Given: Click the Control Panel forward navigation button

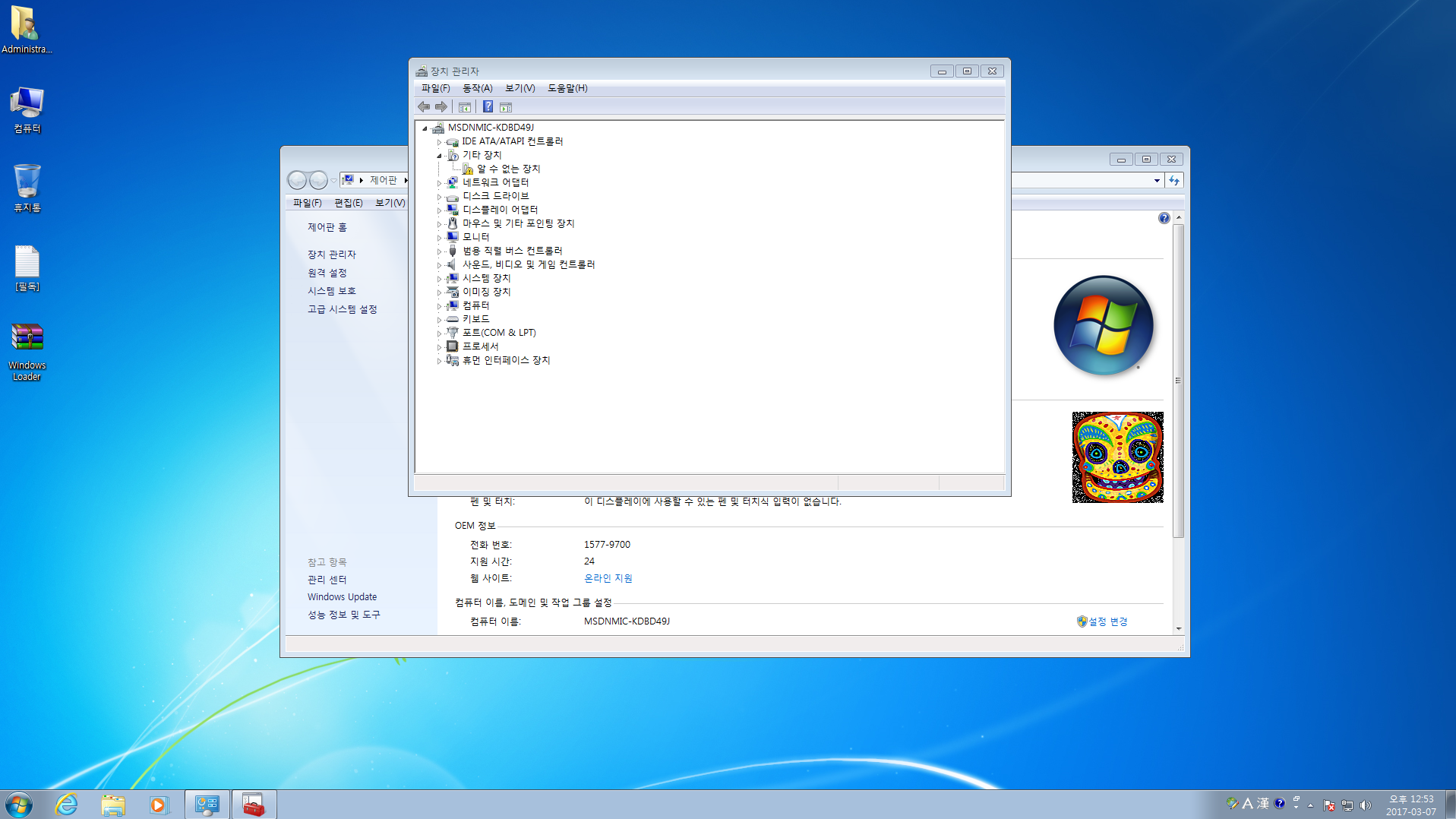Looking at the screenshot, I should [318, 180].
